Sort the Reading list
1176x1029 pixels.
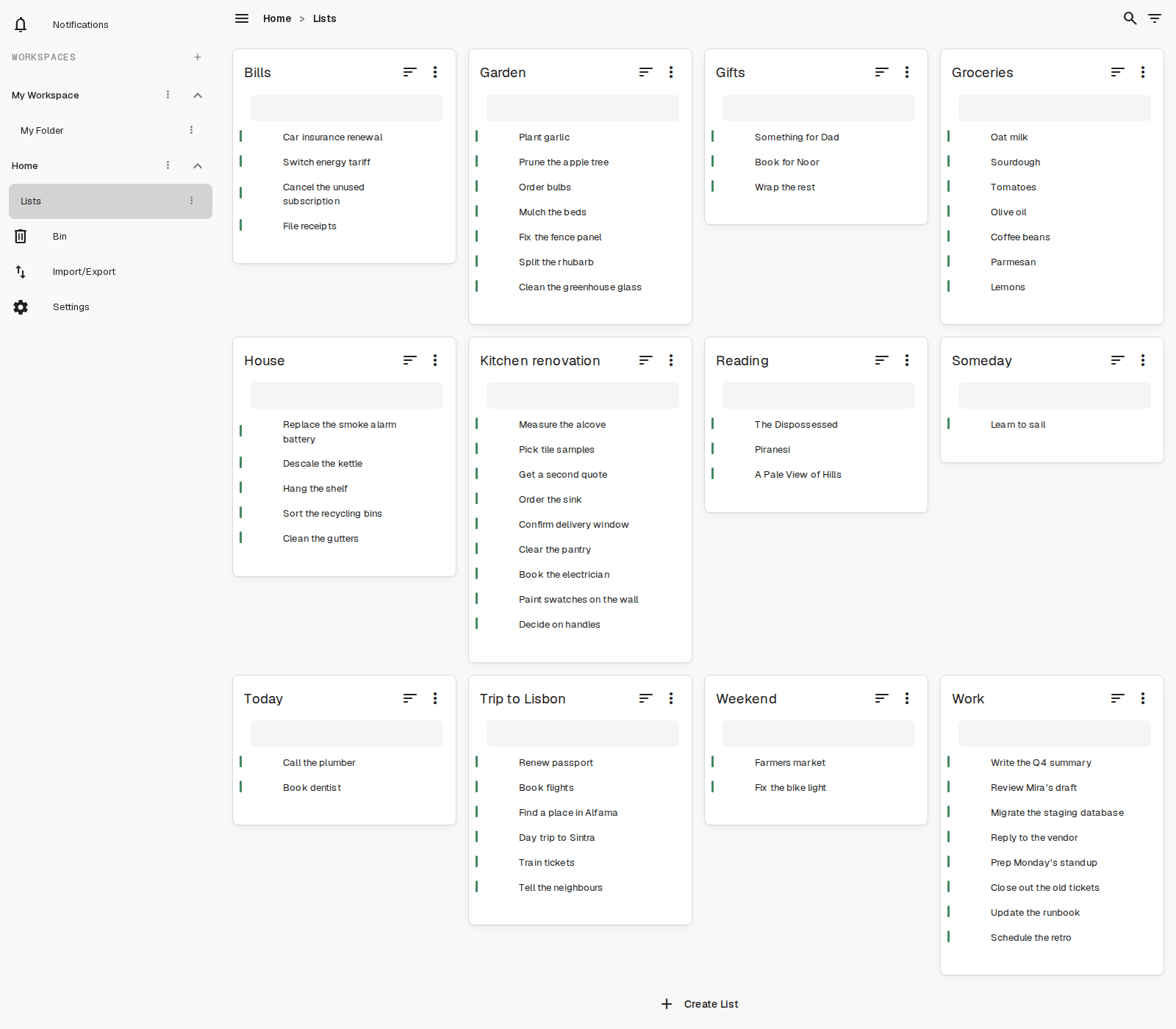pos(882,360)
